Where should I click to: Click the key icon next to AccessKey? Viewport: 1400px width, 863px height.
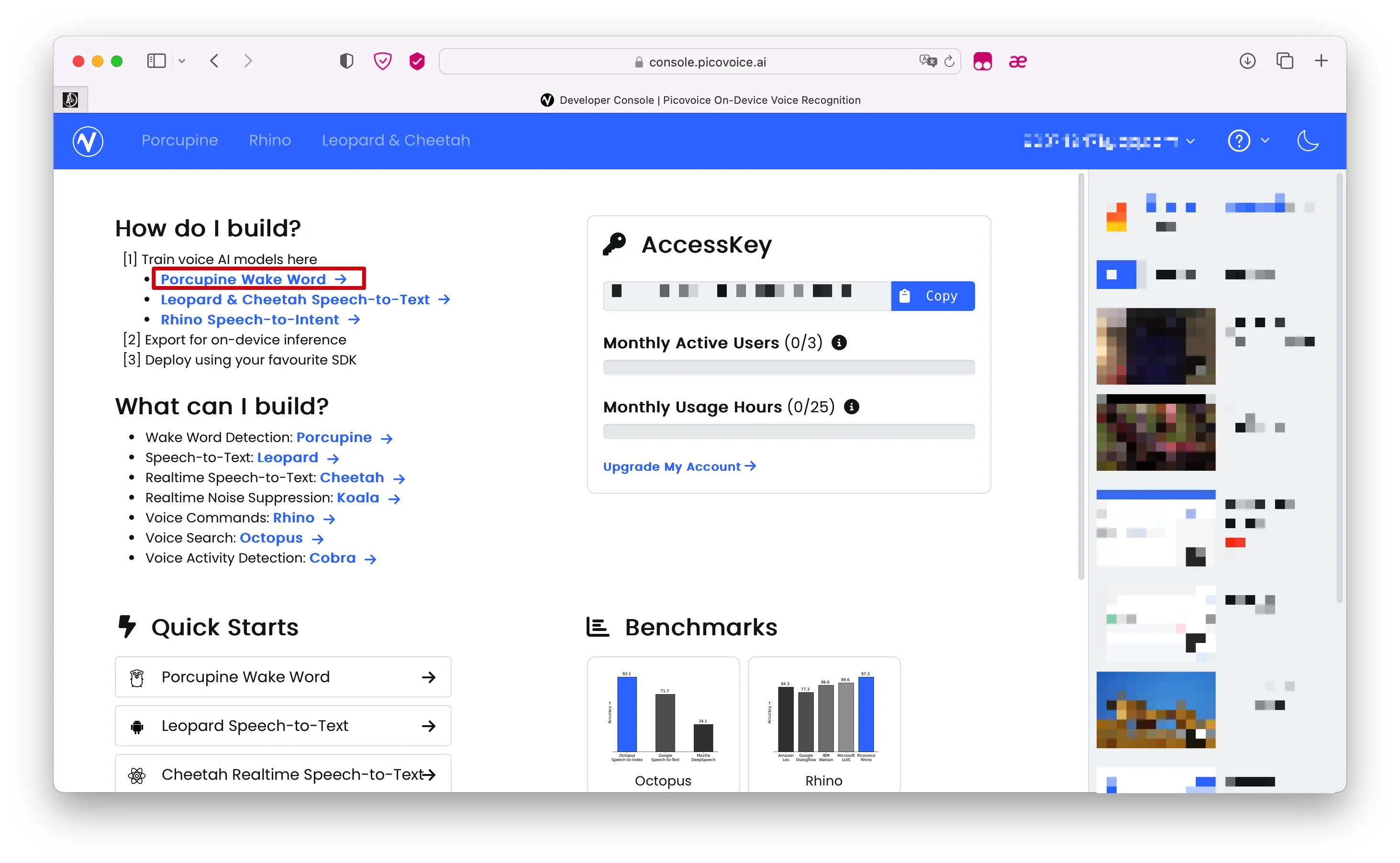(x=615, y=244)
